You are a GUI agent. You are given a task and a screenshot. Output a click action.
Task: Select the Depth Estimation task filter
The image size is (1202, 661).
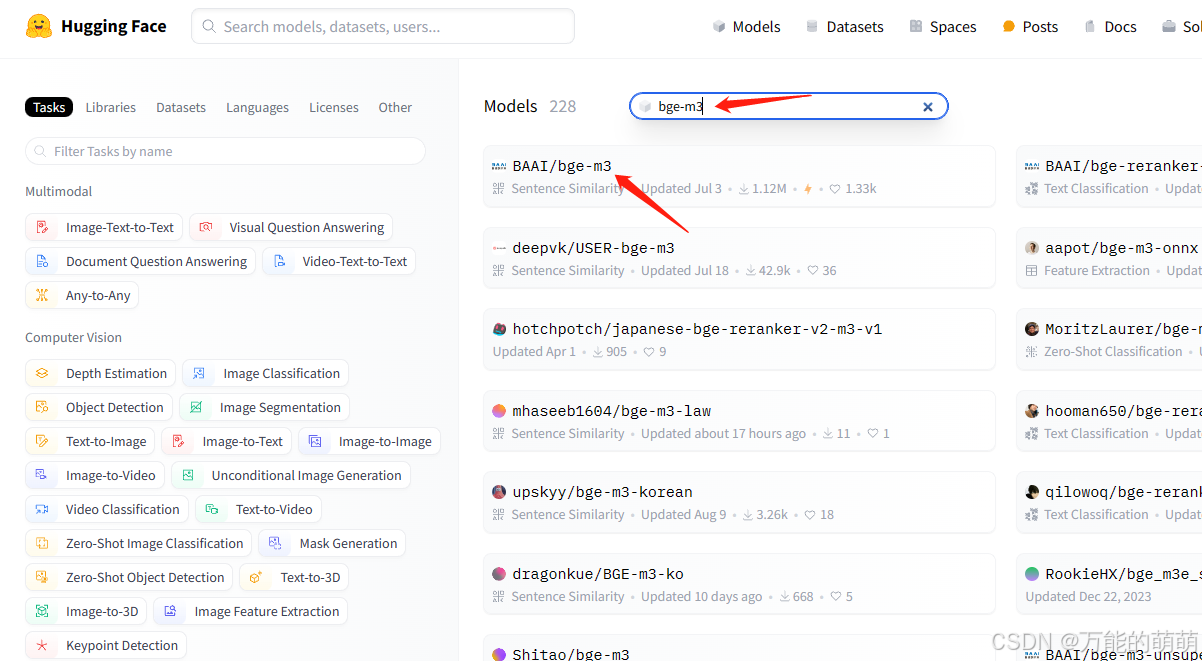tap(100, 373)
